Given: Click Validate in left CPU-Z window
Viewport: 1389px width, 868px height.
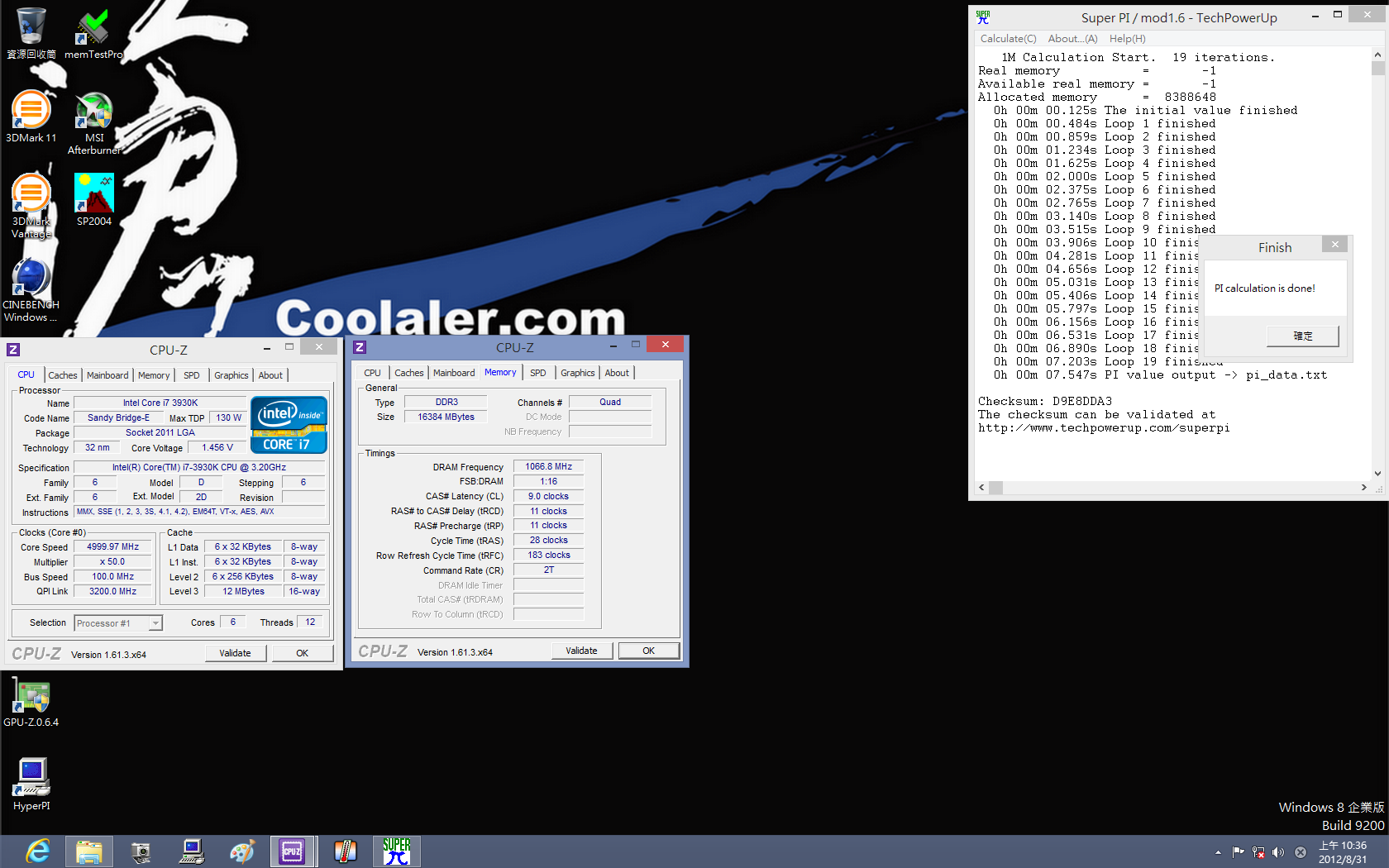Looking at the screenshot, I should click(236, 653).
